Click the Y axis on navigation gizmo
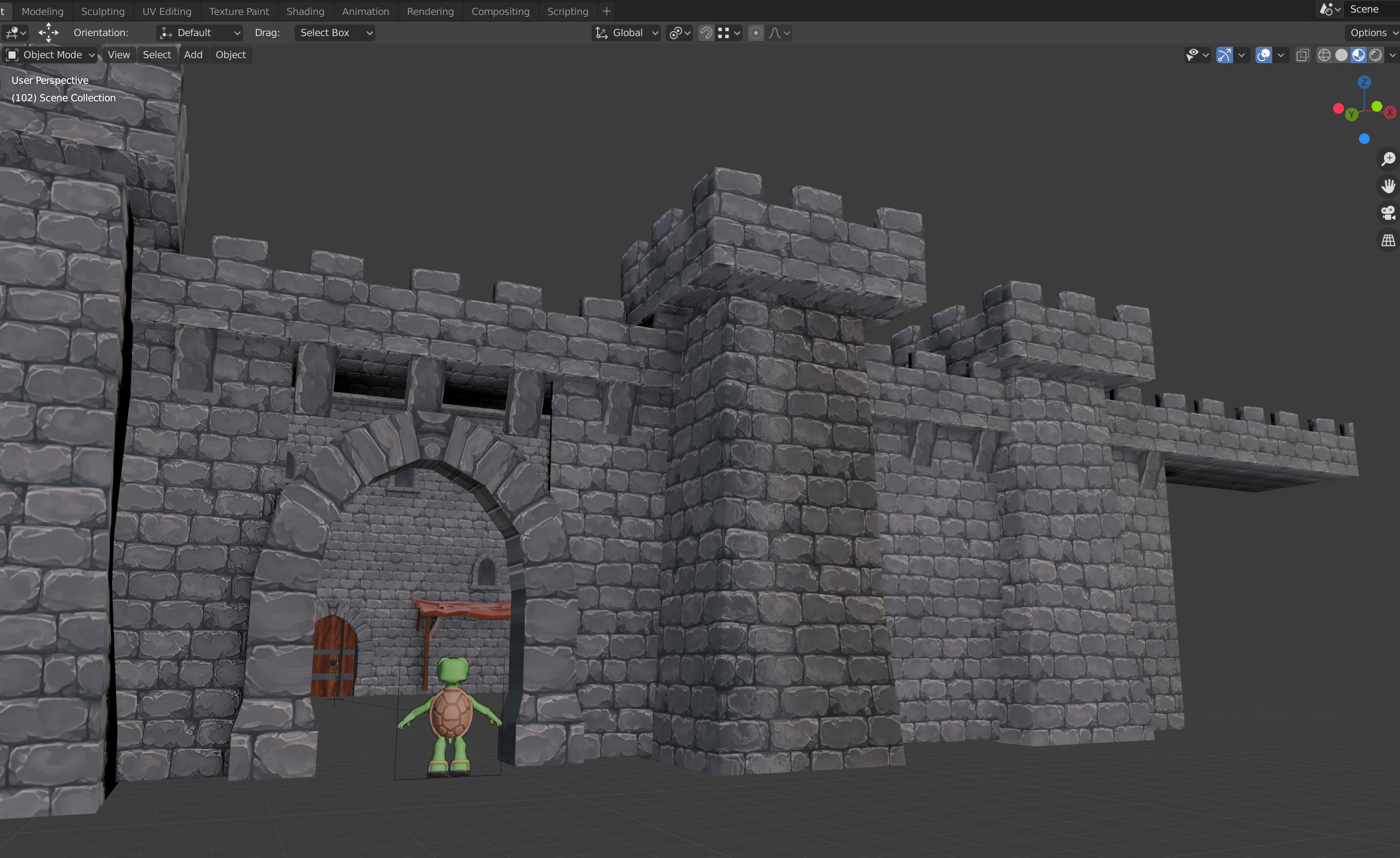Screen dimensions: 1400x858 (x=1352, y=115)
